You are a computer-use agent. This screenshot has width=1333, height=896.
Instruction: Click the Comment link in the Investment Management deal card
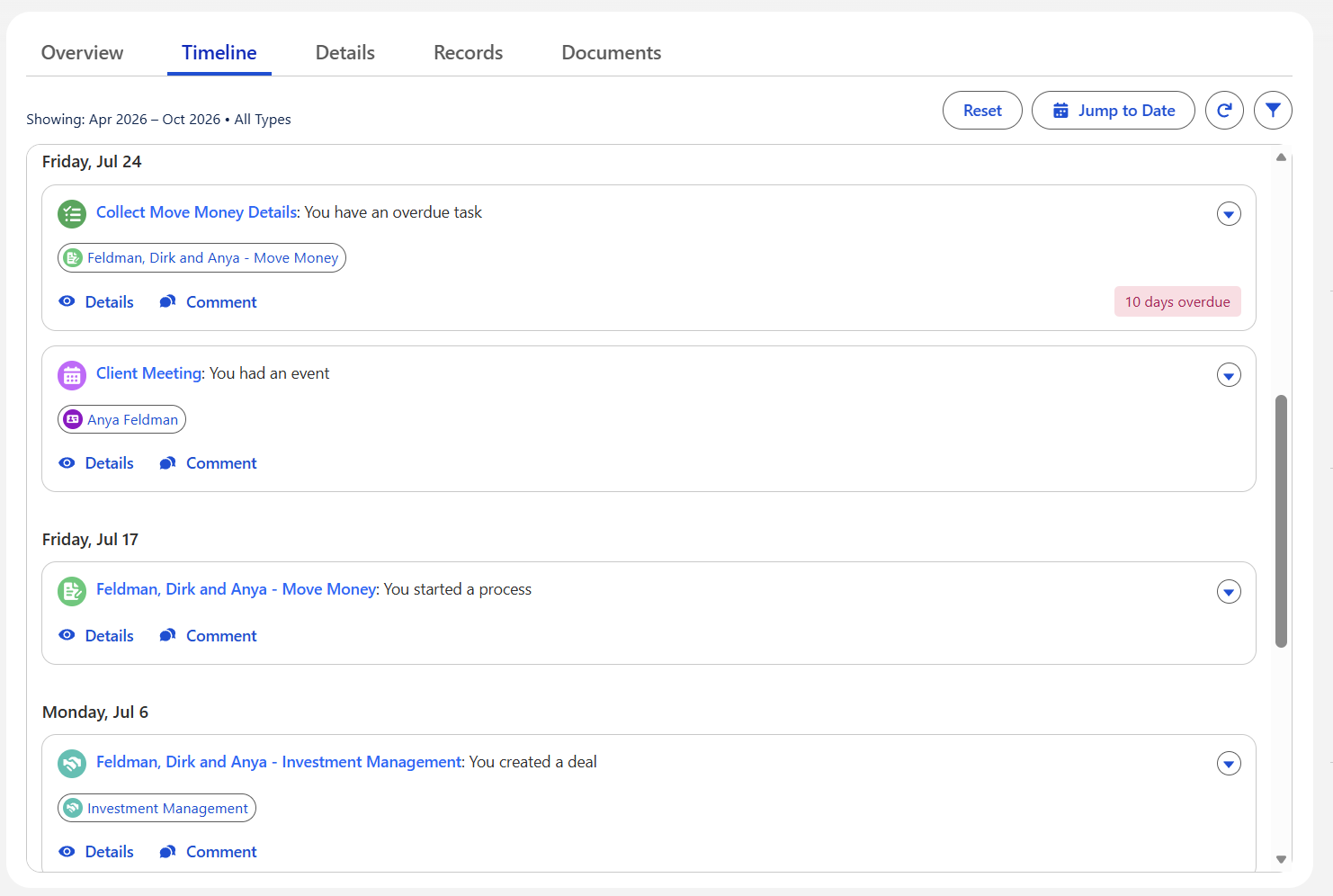click(221, 852)
